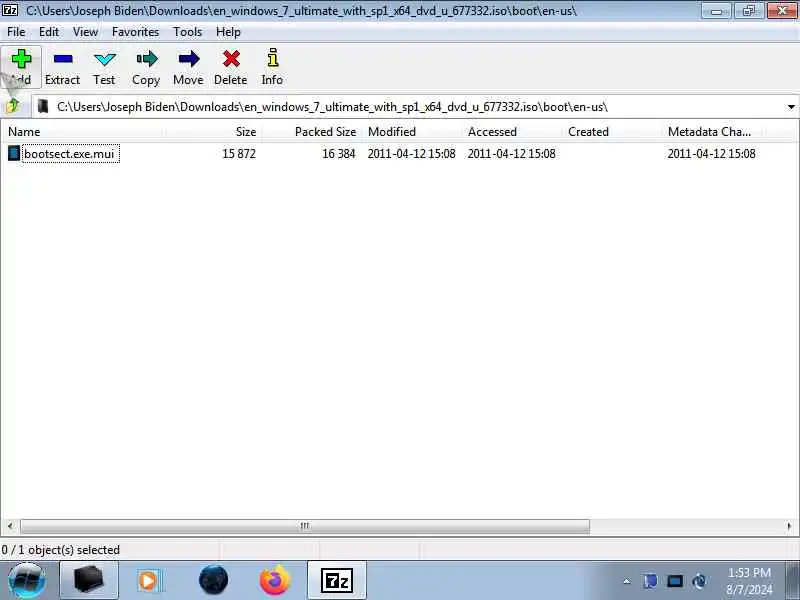Run the Test archive tool
Viewport: 800px width, 600px height.
[104, 67]
